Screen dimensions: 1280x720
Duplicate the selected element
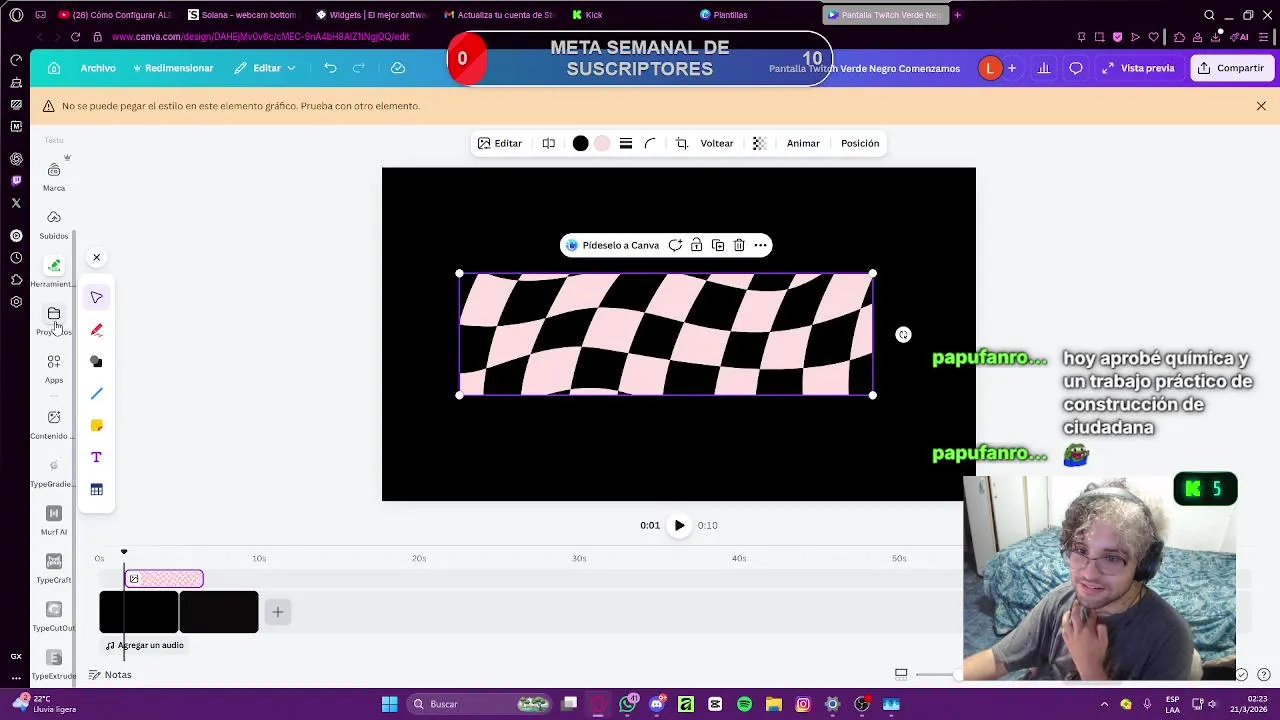pyautogui.click(x=718, y=245)
